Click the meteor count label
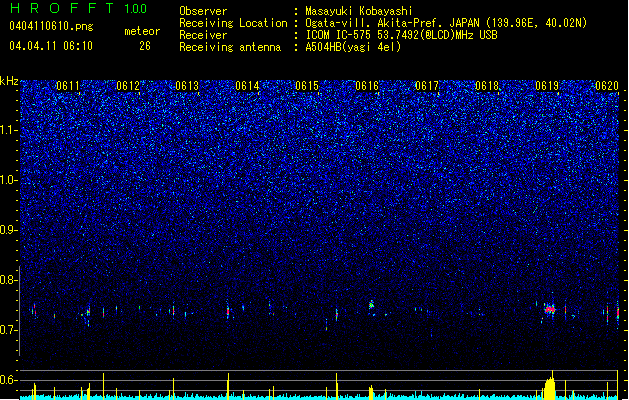 (142, 31)
